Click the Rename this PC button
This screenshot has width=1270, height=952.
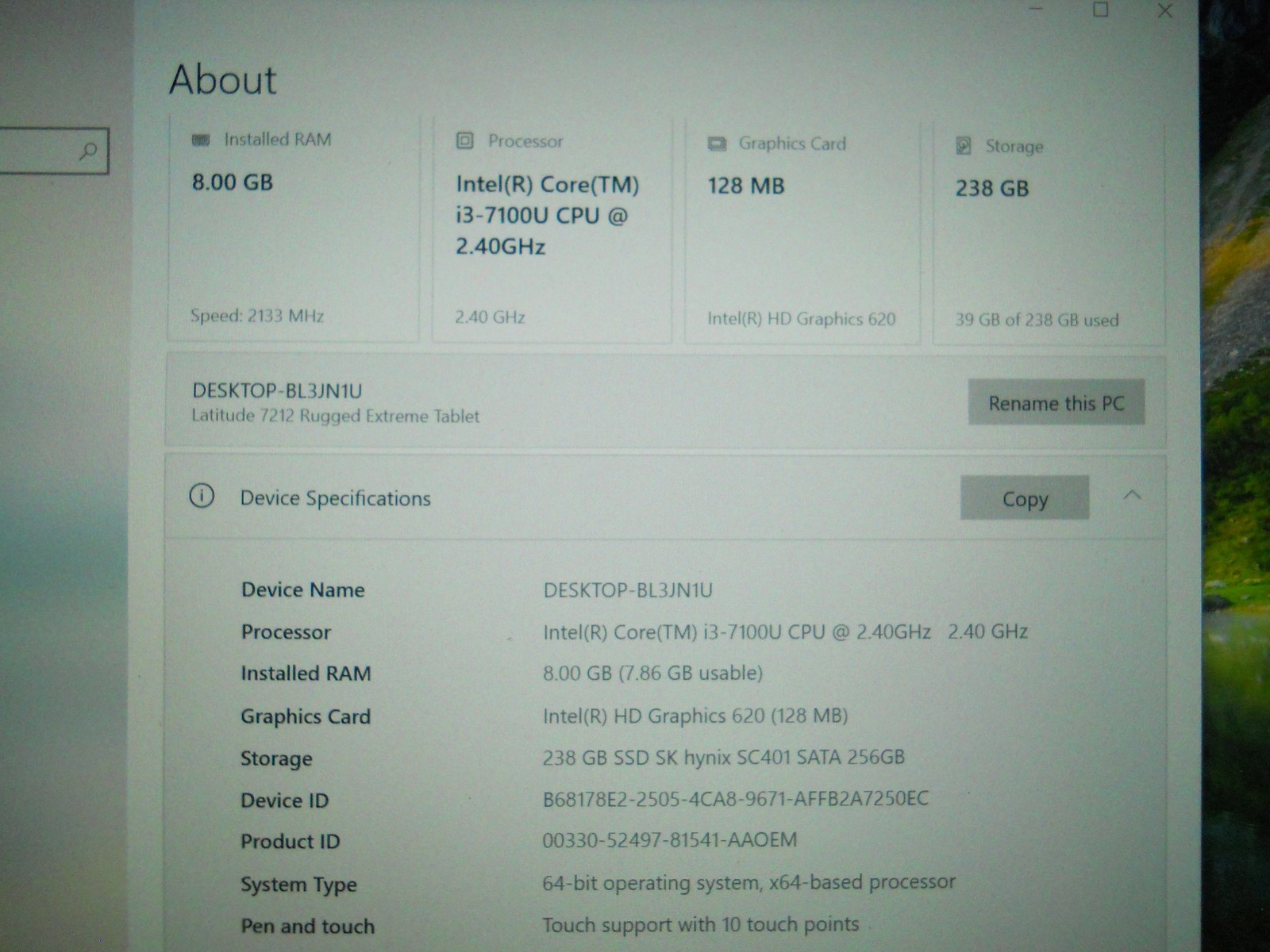point(1056,402)
